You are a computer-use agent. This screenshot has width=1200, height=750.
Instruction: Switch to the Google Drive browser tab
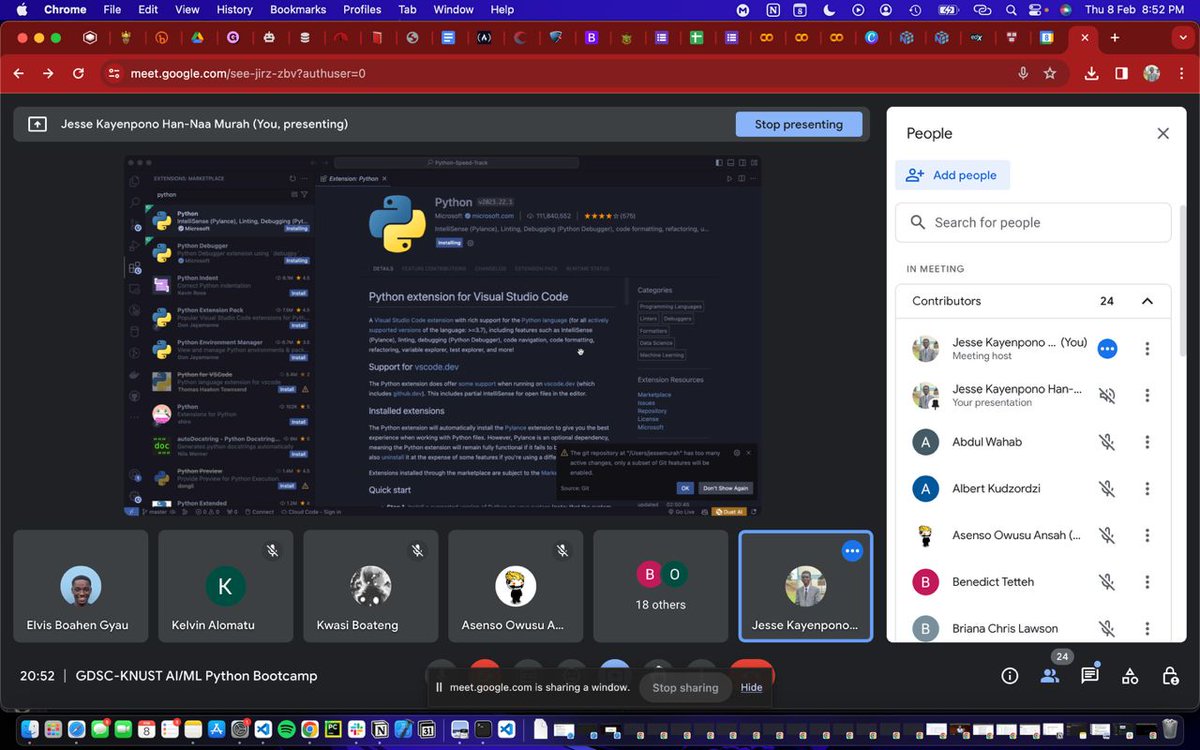coord(198,38)
